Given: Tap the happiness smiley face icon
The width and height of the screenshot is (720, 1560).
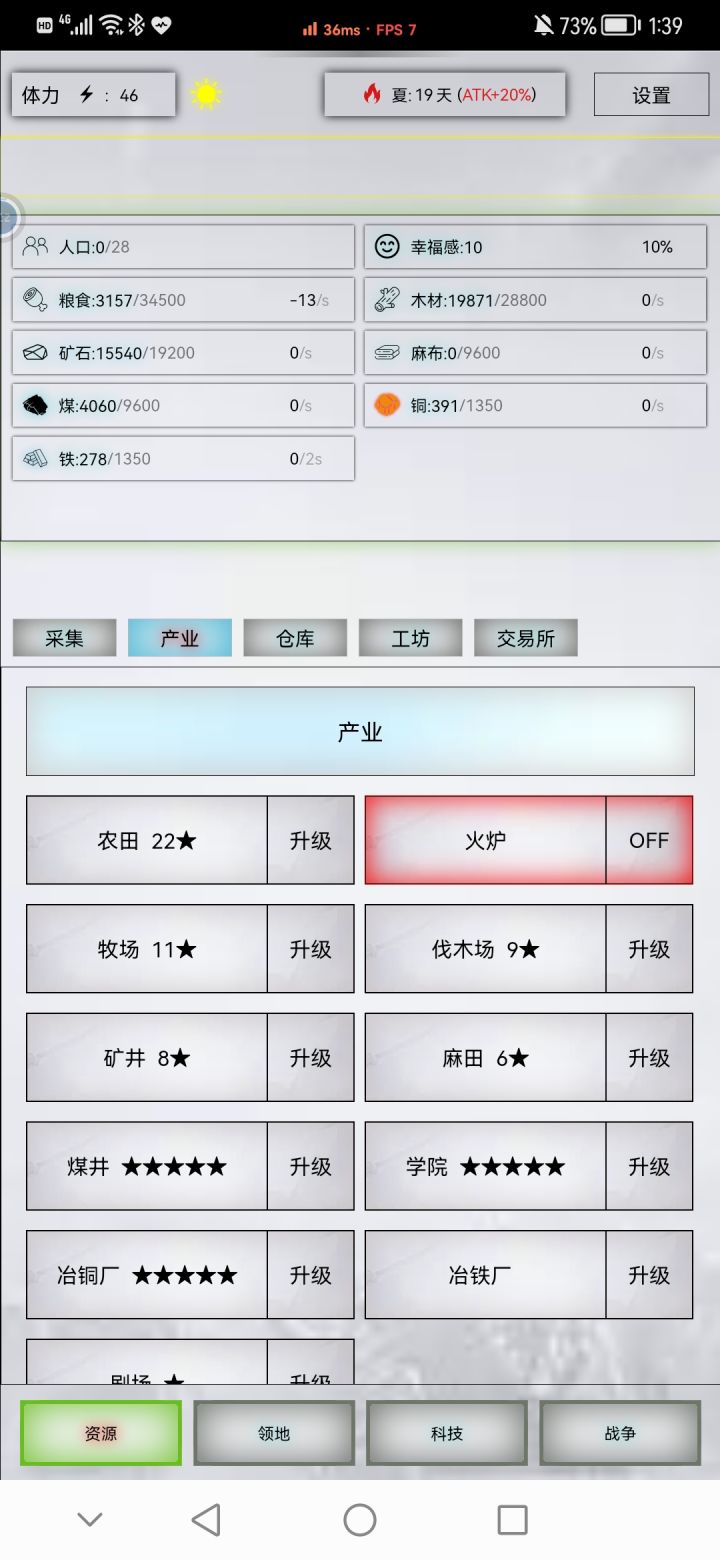Looking at the screenshot, I should (x=387, y=246).
